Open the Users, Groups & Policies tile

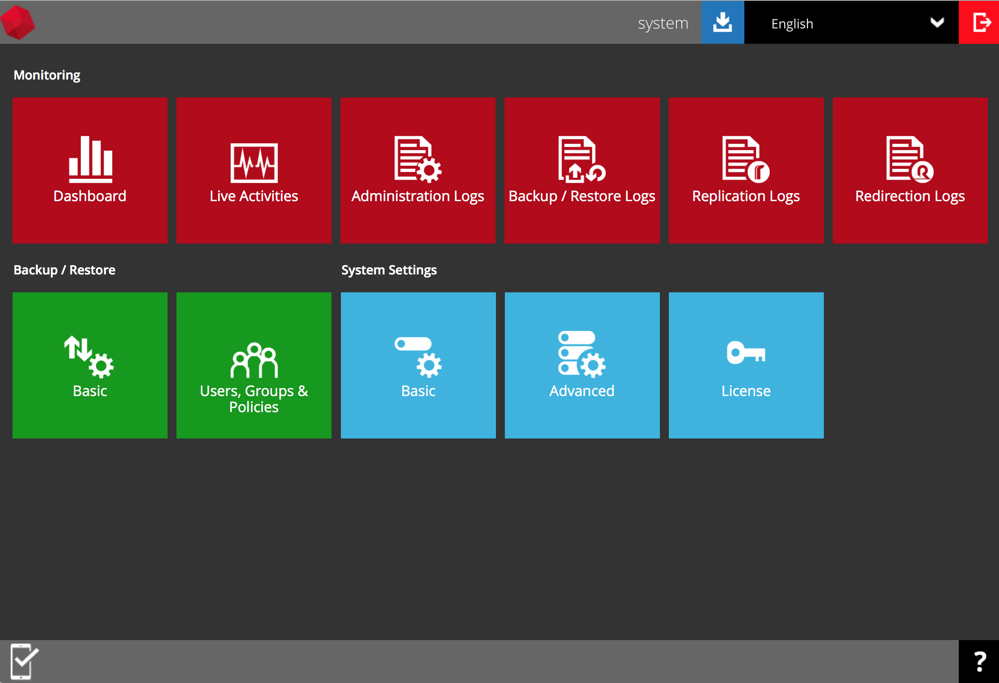click(x=254, y=365)
